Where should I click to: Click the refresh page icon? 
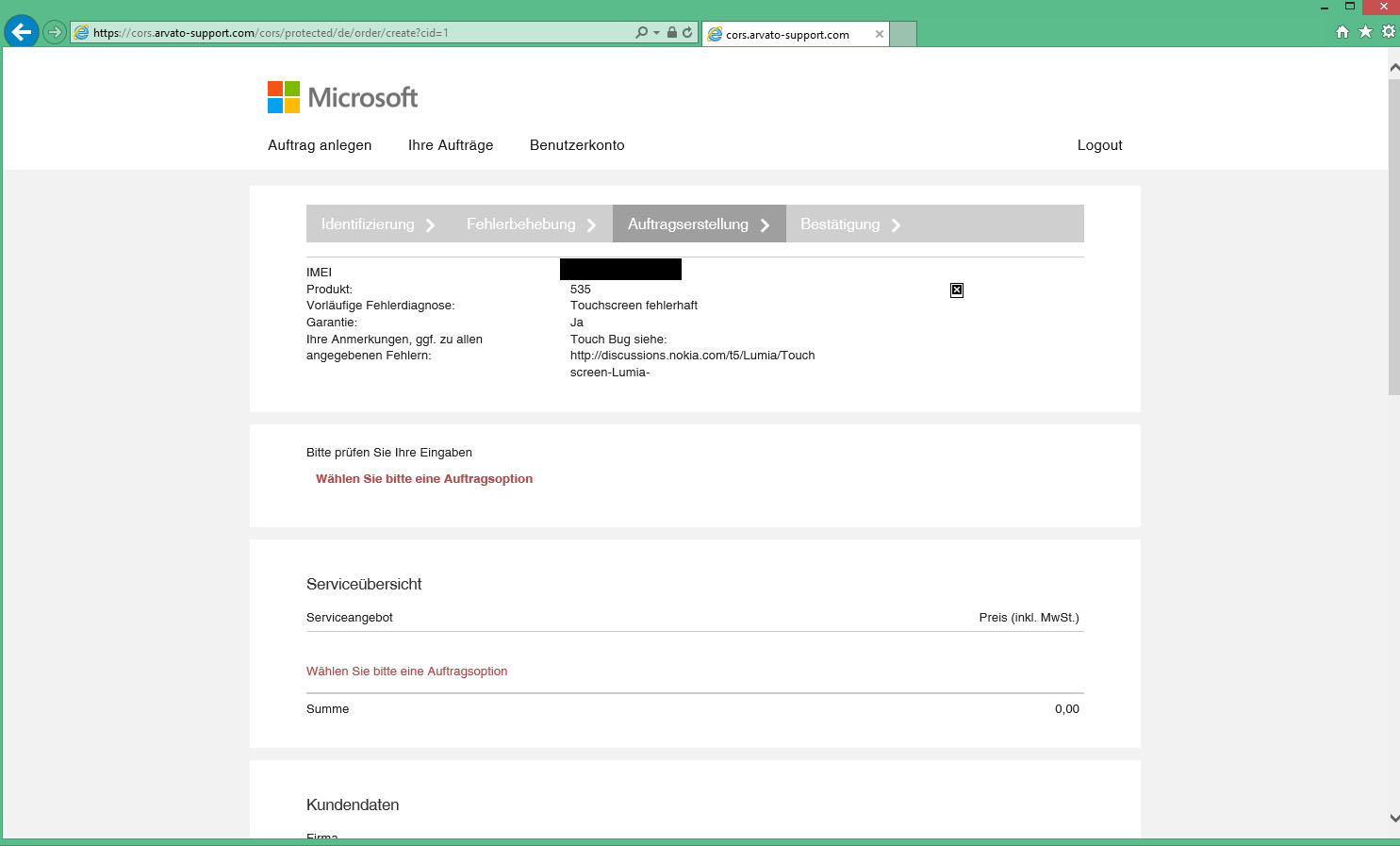click(687, 32)
